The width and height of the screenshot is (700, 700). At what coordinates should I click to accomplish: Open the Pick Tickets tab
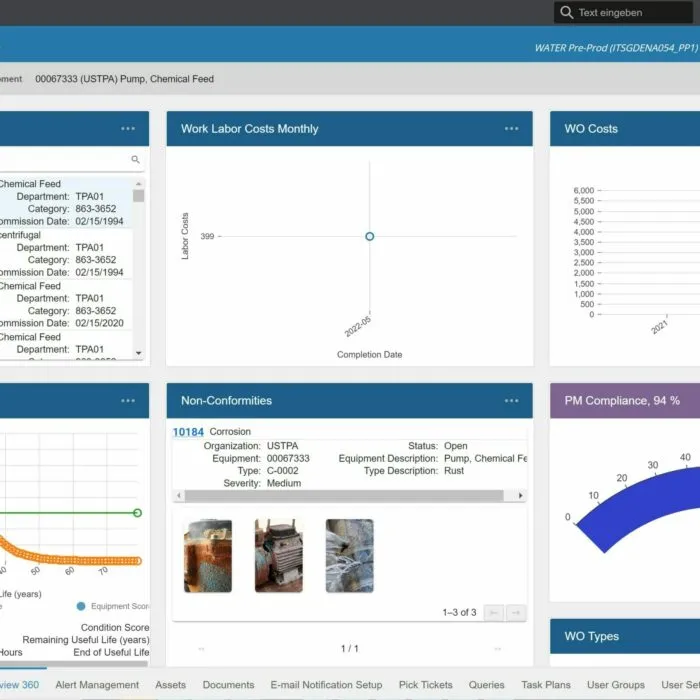point(425,684)
